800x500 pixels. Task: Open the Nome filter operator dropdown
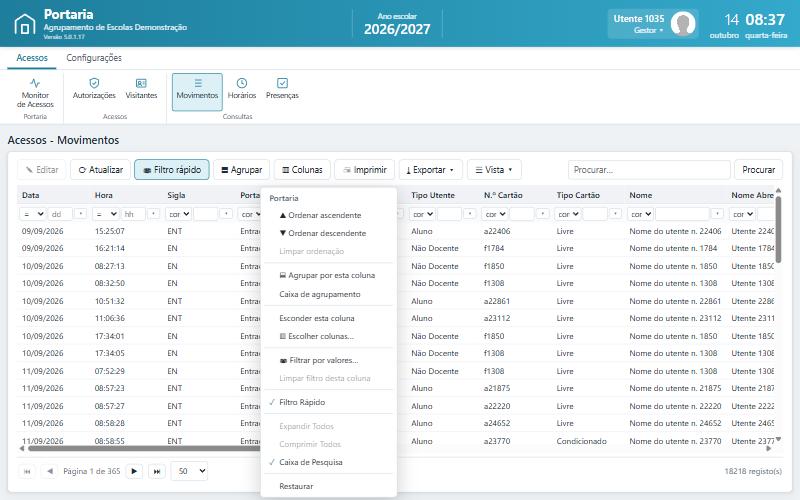(641, 214)
